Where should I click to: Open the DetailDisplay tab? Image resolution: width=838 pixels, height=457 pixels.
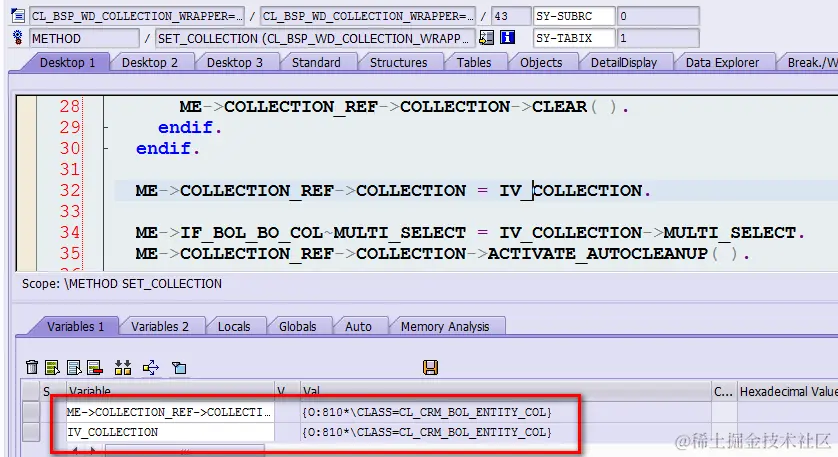[x=624, y=63]
